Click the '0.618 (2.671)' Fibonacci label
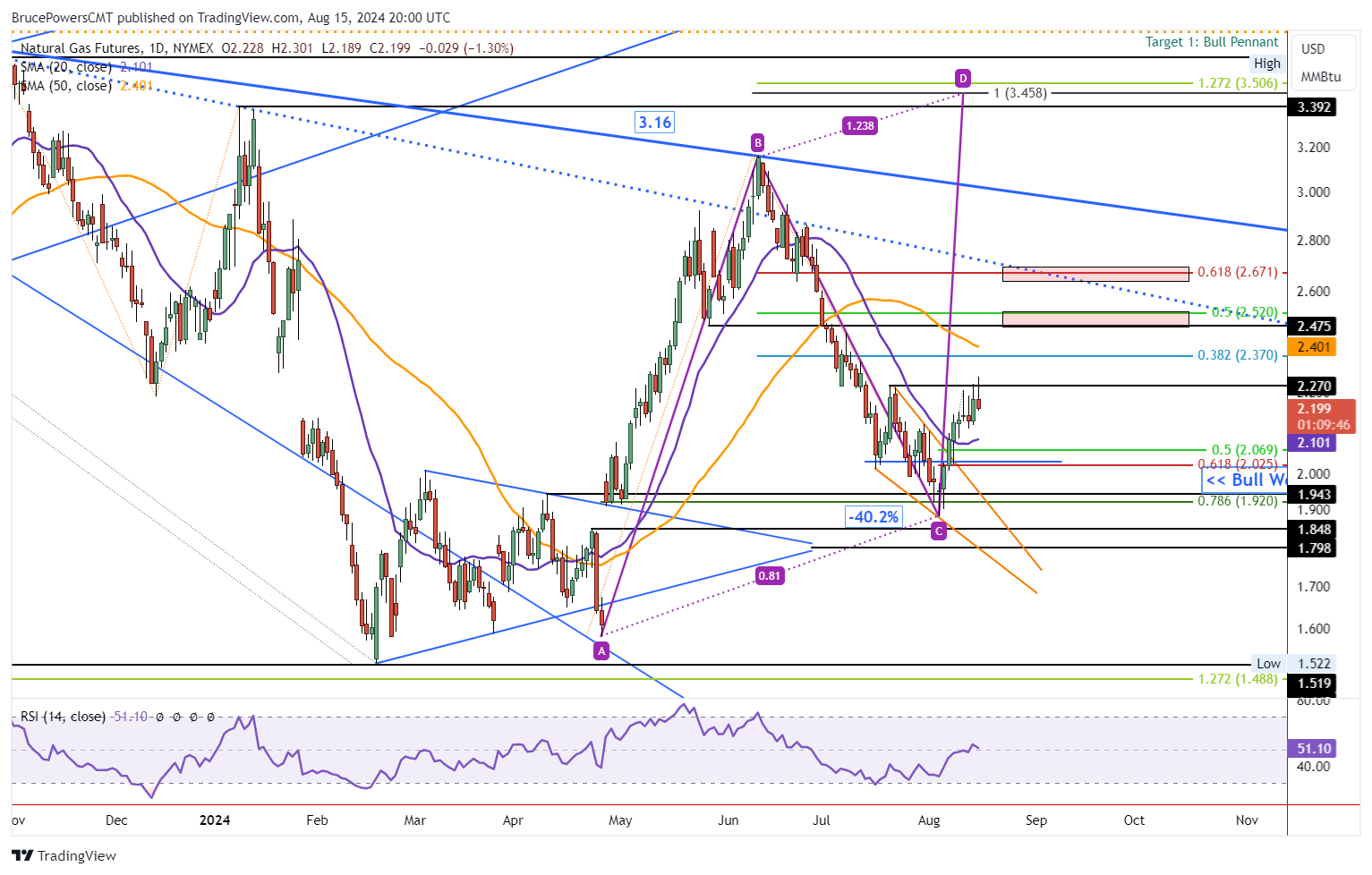Image resolution: width=1372 pixels, height=875 pixels. coord(1238,272)
